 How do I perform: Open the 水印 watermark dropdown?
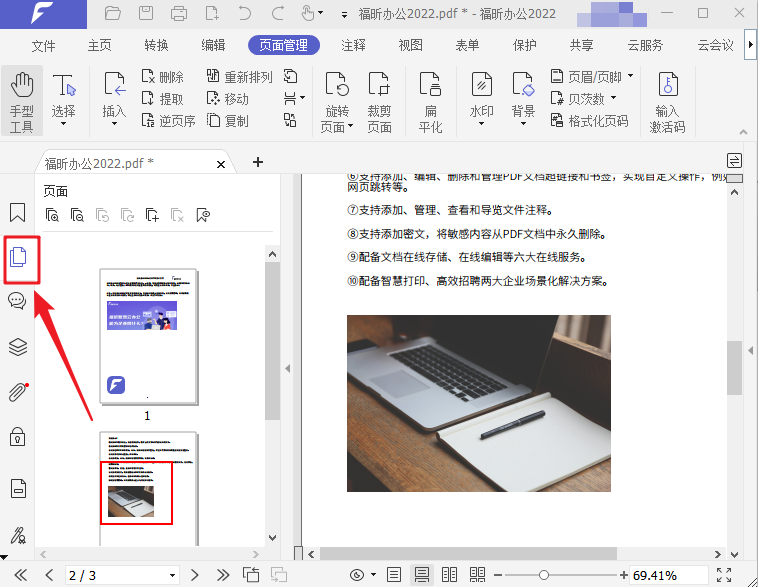[481, 124]
